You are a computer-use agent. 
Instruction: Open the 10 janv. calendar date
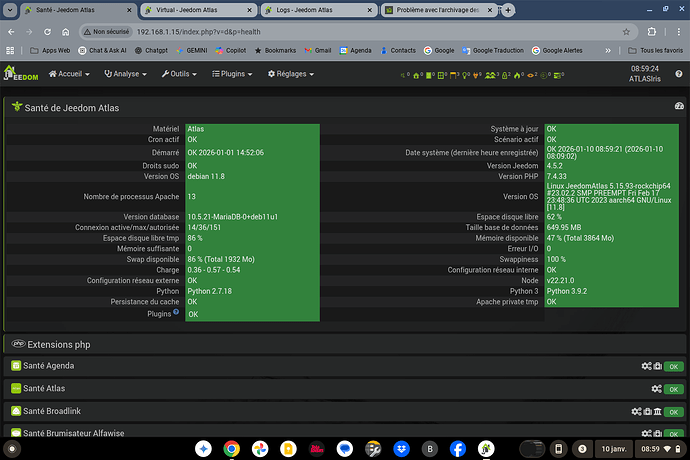(x=613, y=449)
